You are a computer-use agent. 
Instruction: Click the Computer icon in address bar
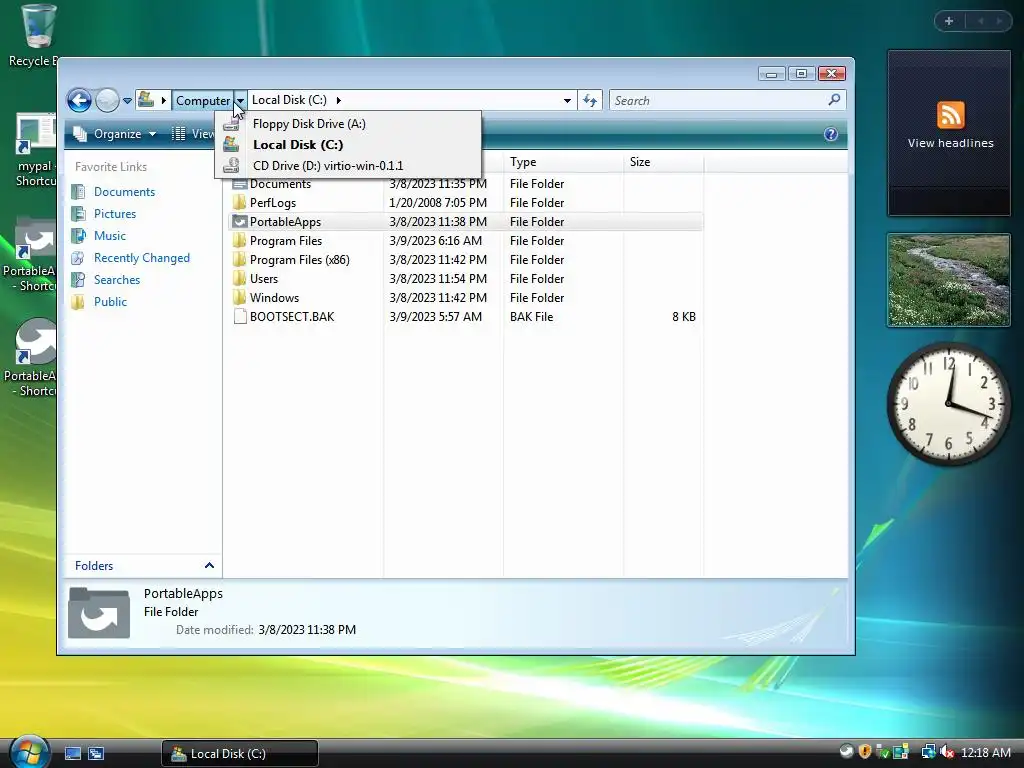(x=146, y=100)
